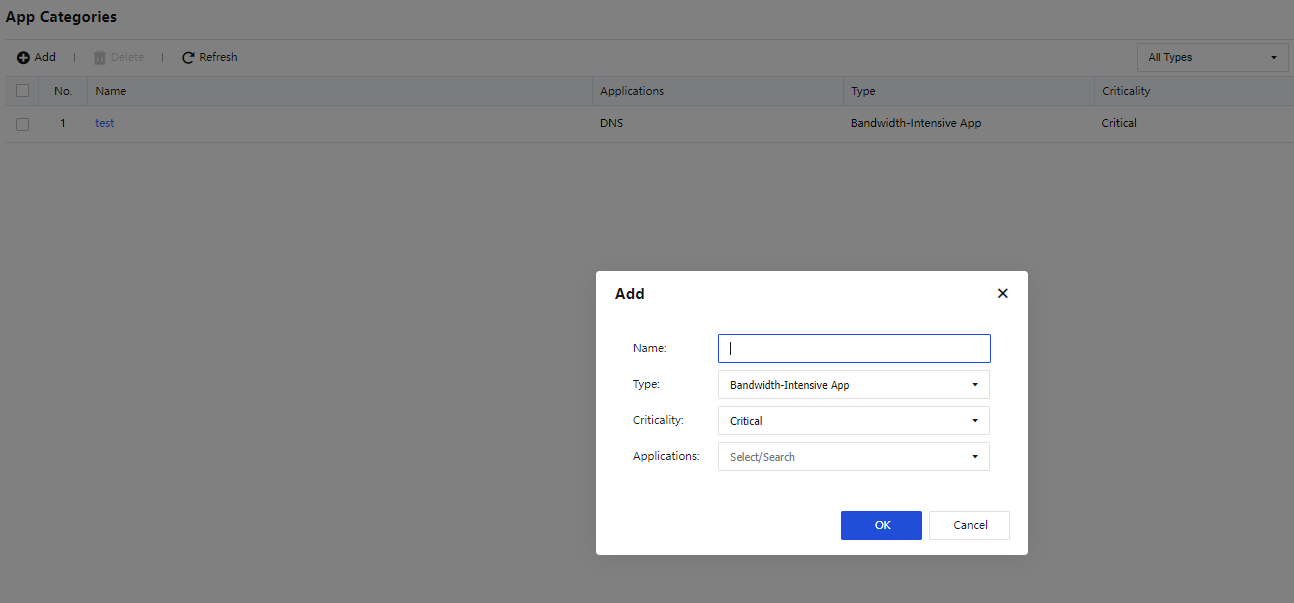Click the Type column header

tap(862, 91)
